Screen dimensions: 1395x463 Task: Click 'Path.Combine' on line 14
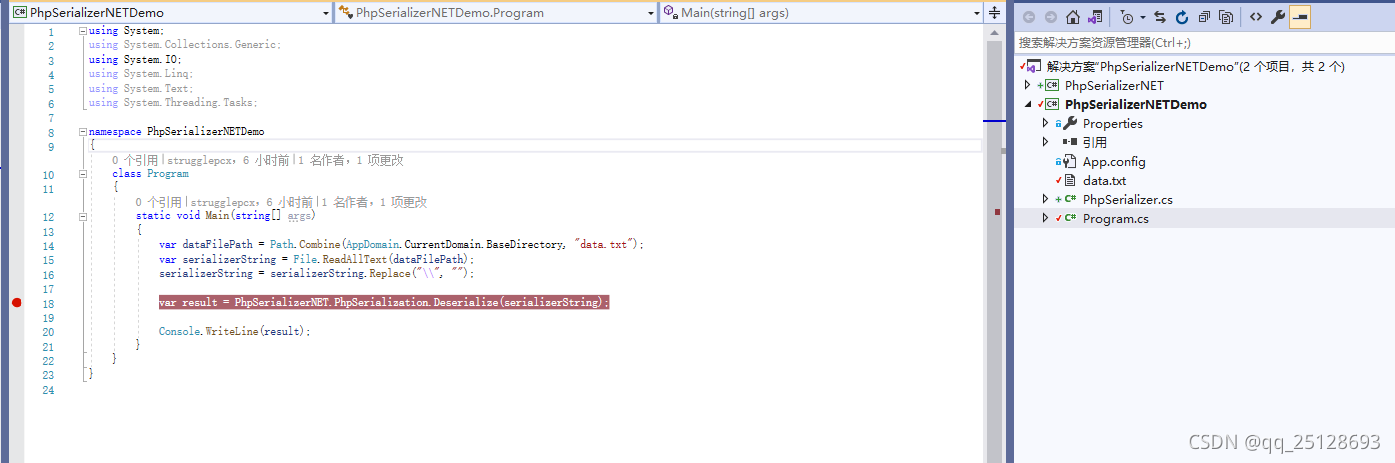pos(305,244)
